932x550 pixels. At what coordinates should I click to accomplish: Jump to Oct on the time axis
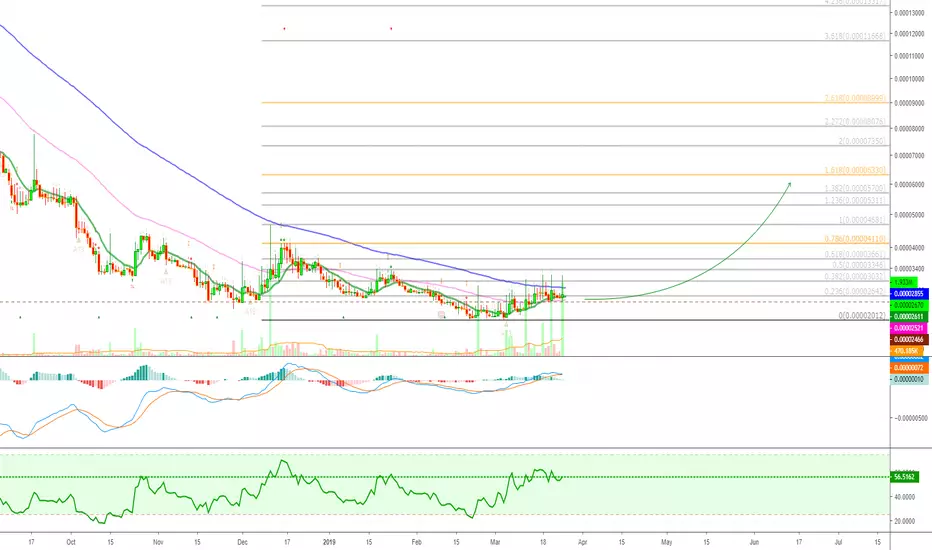pyautogui.click(x=71, y=542)
